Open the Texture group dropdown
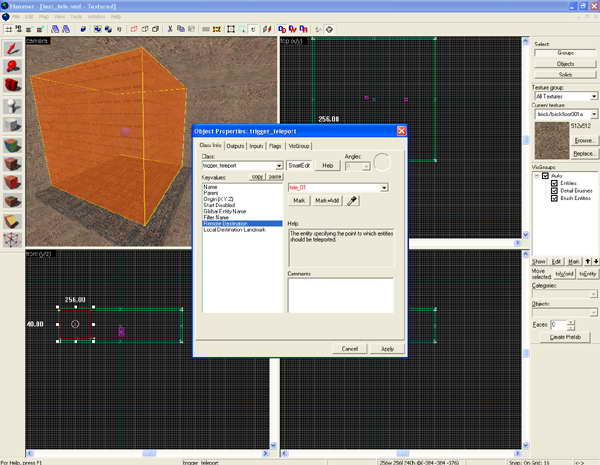Screen dimensions: 600x465 [594, 96]
